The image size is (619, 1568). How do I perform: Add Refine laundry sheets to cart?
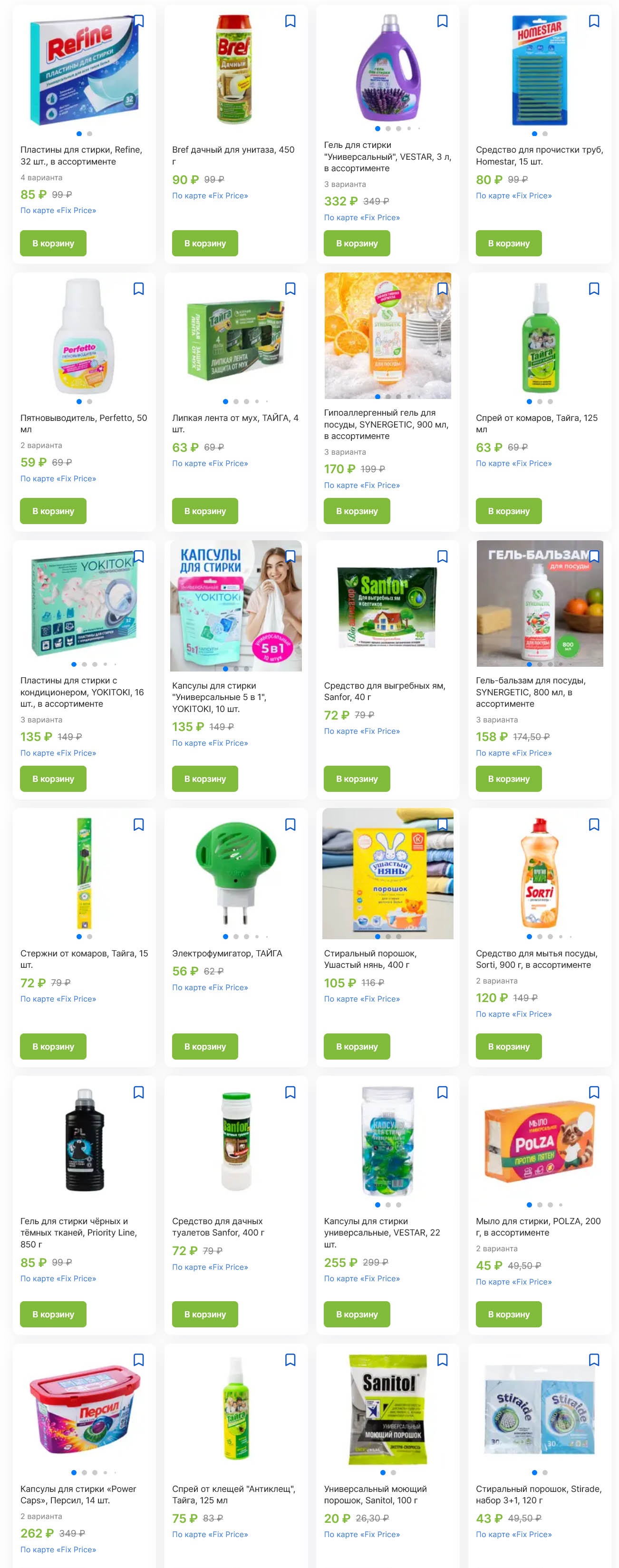(x=53, y=243)
